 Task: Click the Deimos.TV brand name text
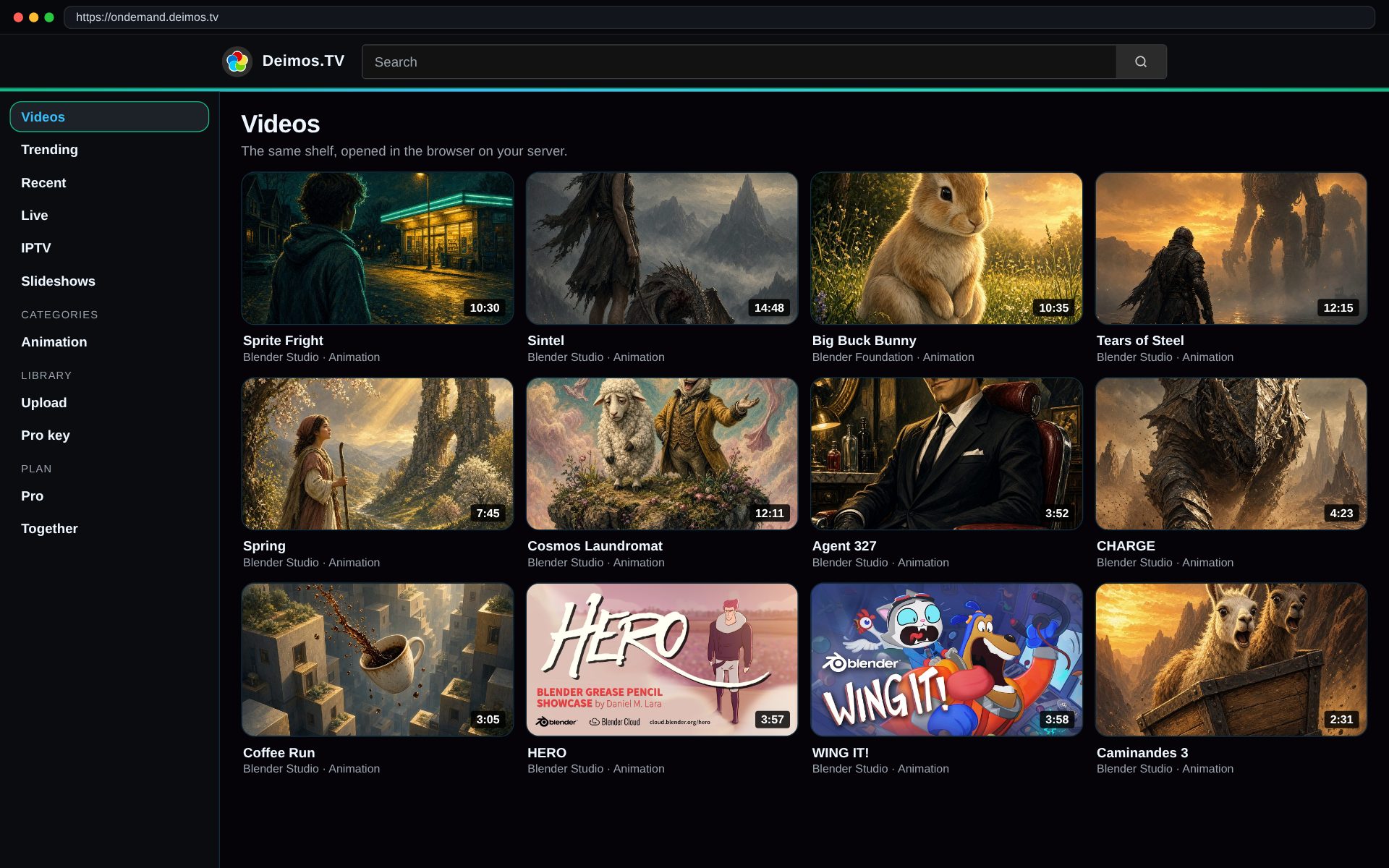point(303,61)
